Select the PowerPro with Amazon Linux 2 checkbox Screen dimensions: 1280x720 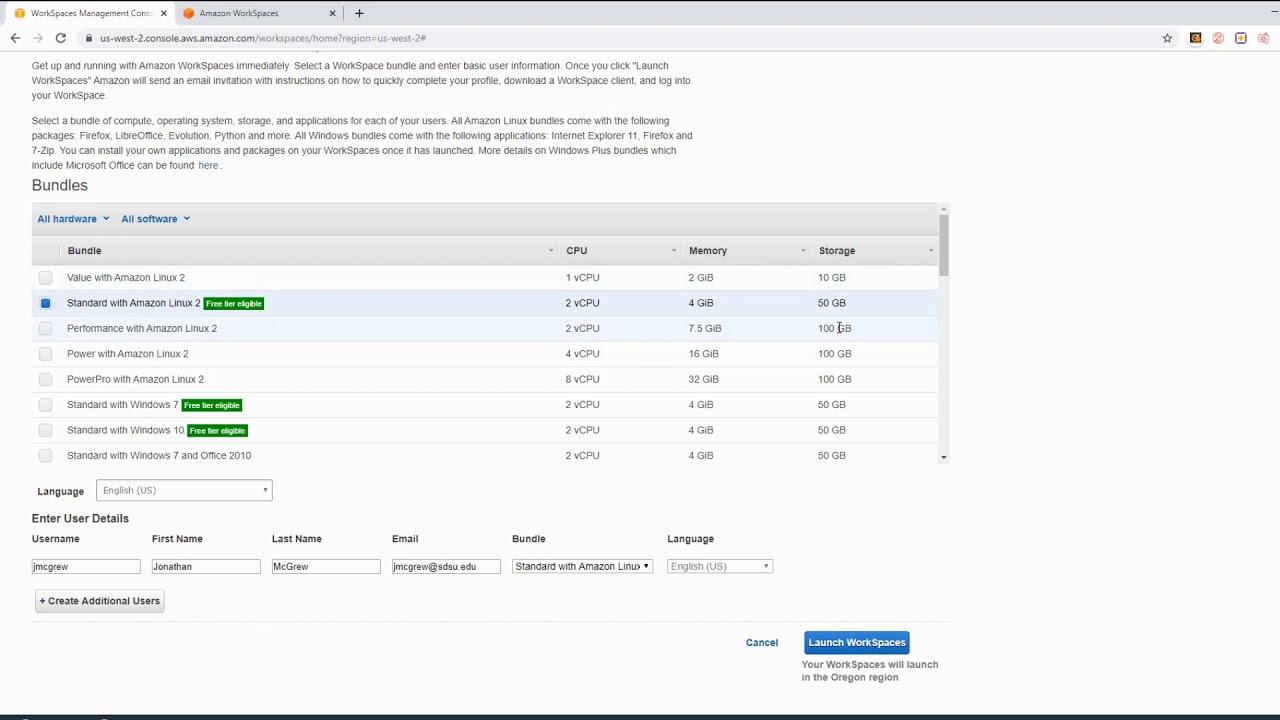45,379
